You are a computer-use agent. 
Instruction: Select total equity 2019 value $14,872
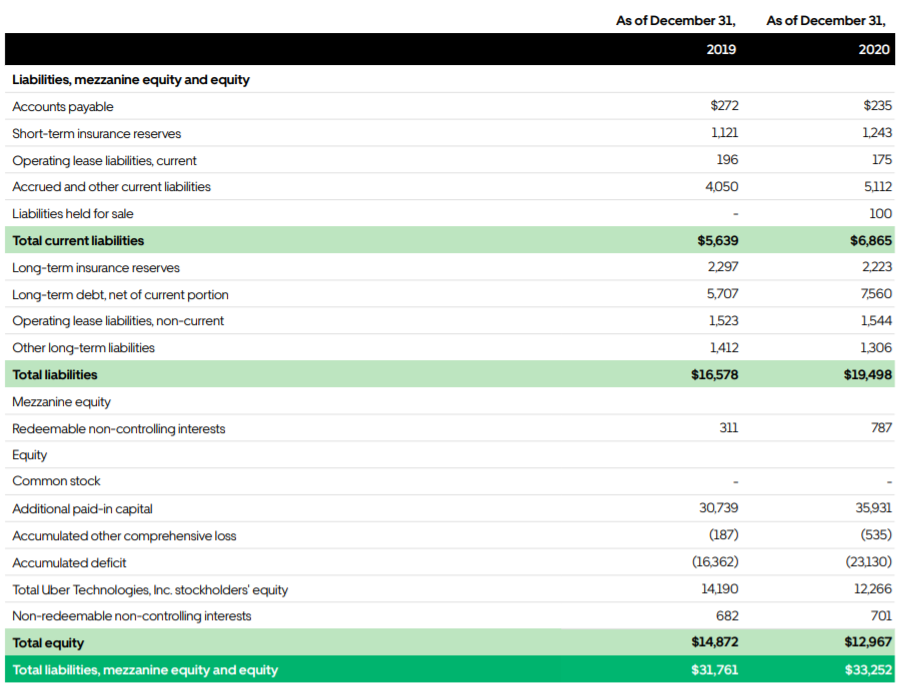715,642
